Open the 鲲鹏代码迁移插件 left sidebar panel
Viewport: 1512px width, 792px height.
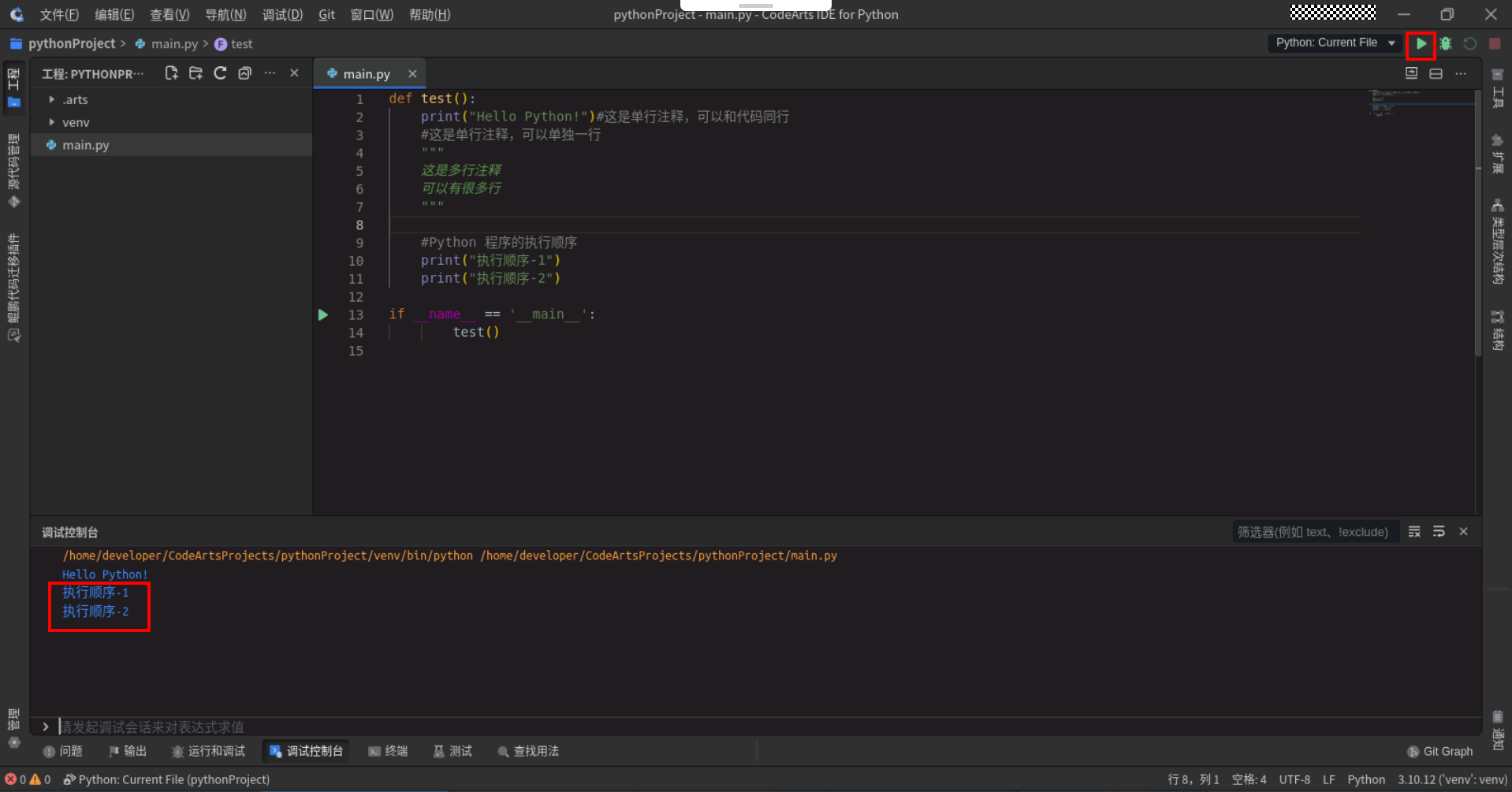tap(13, 287)
